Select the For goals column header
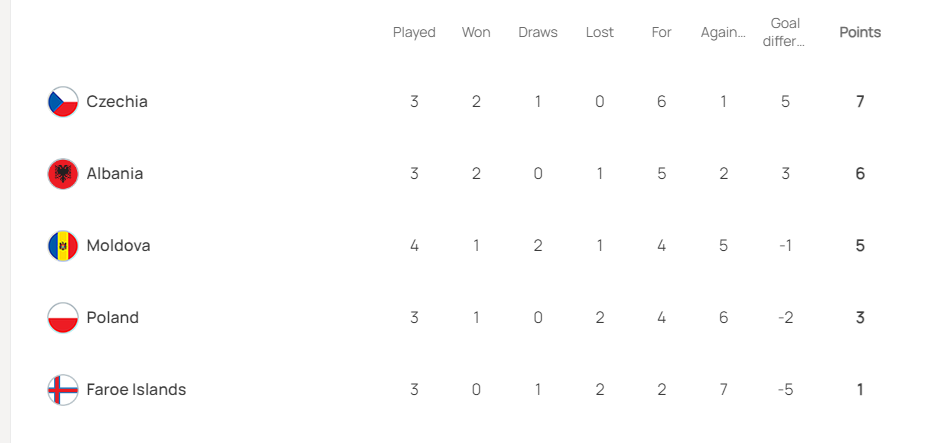The width and height of the screenshot is (928, 443). point(662,33)
